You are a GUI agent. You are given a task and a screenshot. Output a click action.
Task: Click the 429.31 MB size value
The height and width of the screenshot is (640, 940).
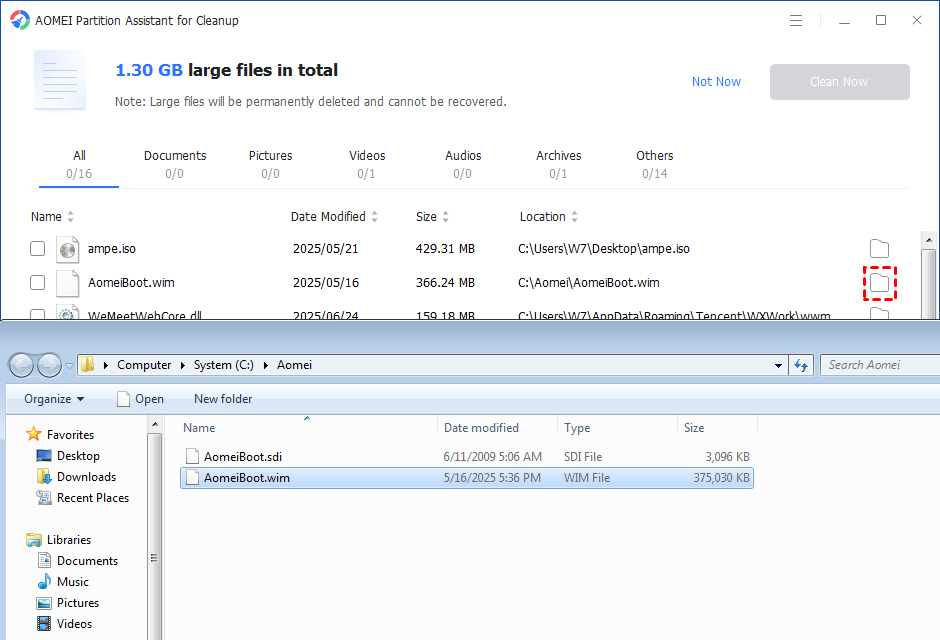point(445,249)
